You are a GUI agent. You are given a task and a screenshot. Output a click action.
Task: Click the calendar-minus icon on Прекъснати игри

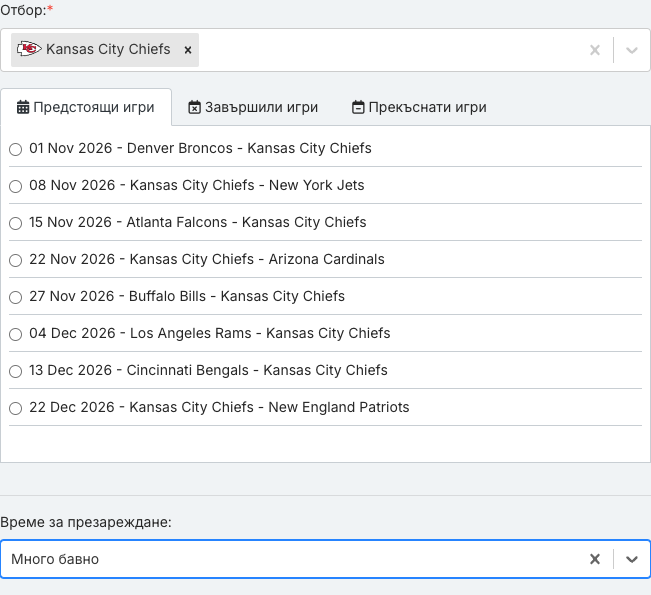tap(358, 107)
